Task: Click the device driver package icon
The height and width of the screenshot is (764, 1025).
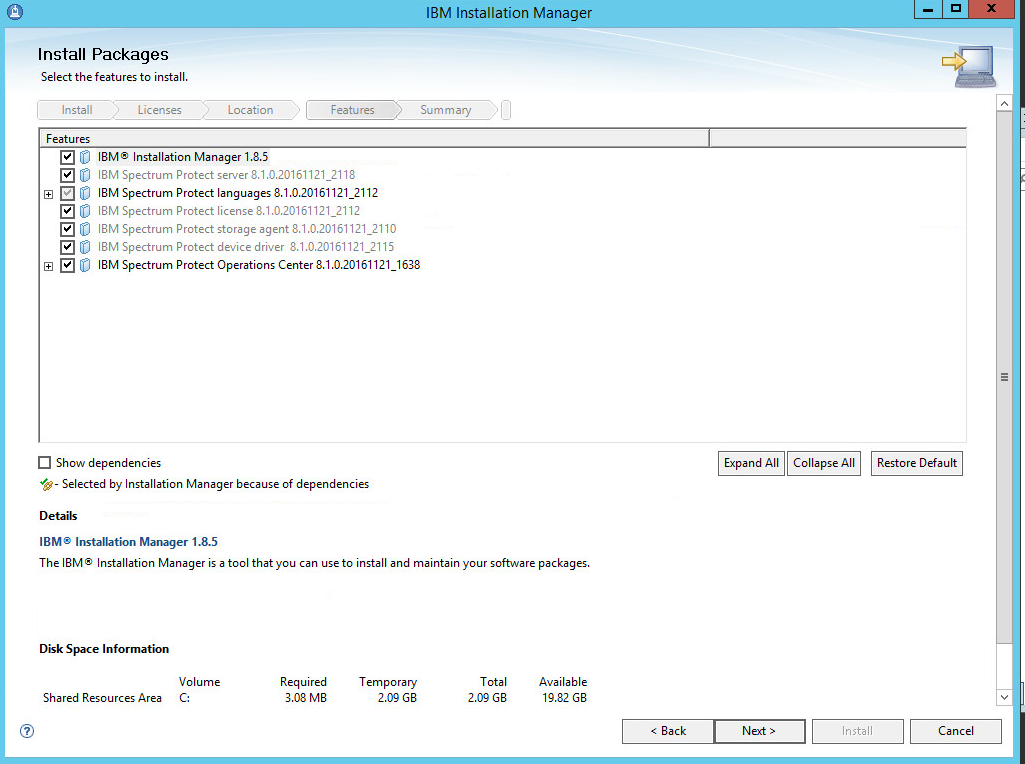Action: [x=85, y=247]
